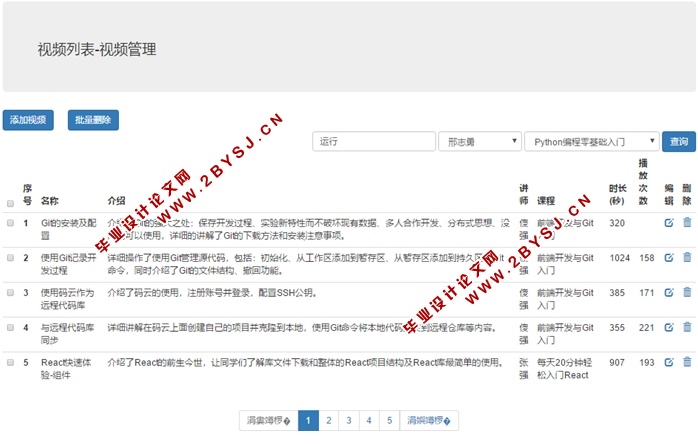Click the 批量删除 button
This screenshot has width=698, height=445.
tap(93, 120)
